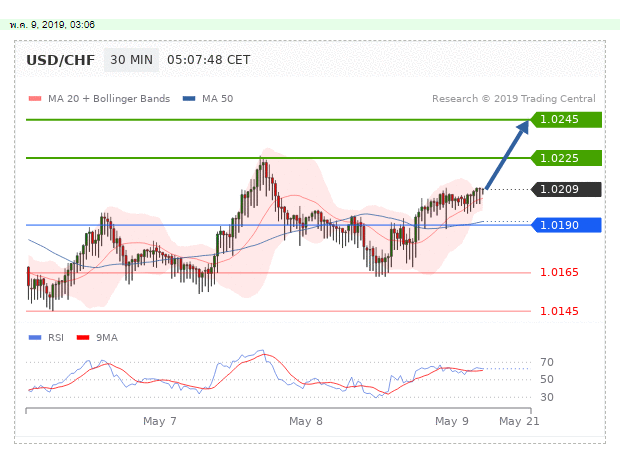620x452 pixels.
Task: Click the 1.0145 support level label
Action: 559,311
